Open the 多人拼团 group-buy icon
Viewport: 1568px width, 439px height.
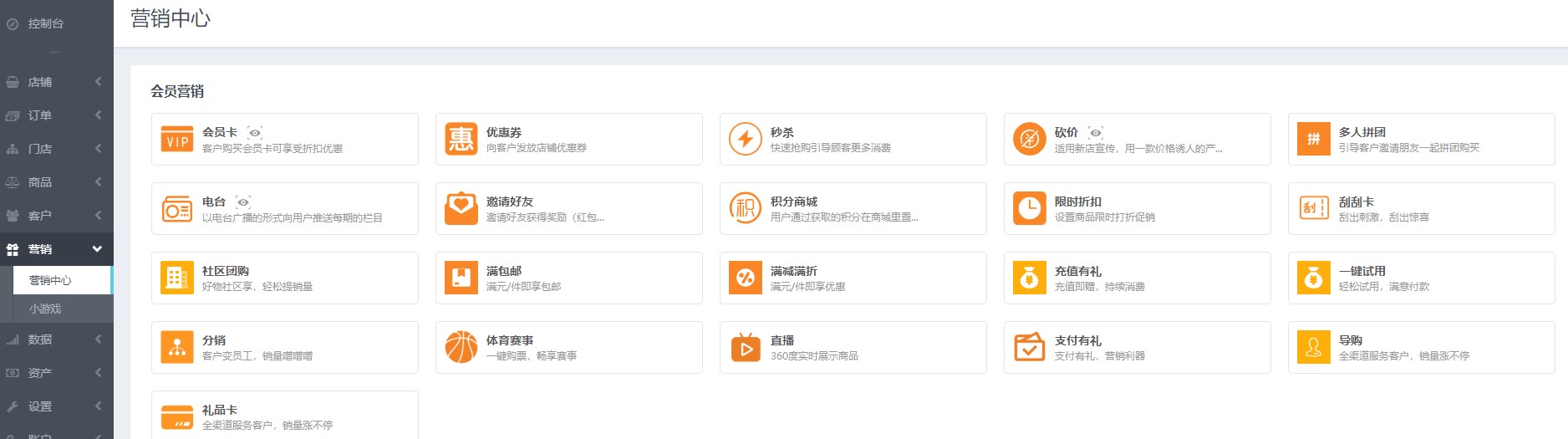[1314, 139]
